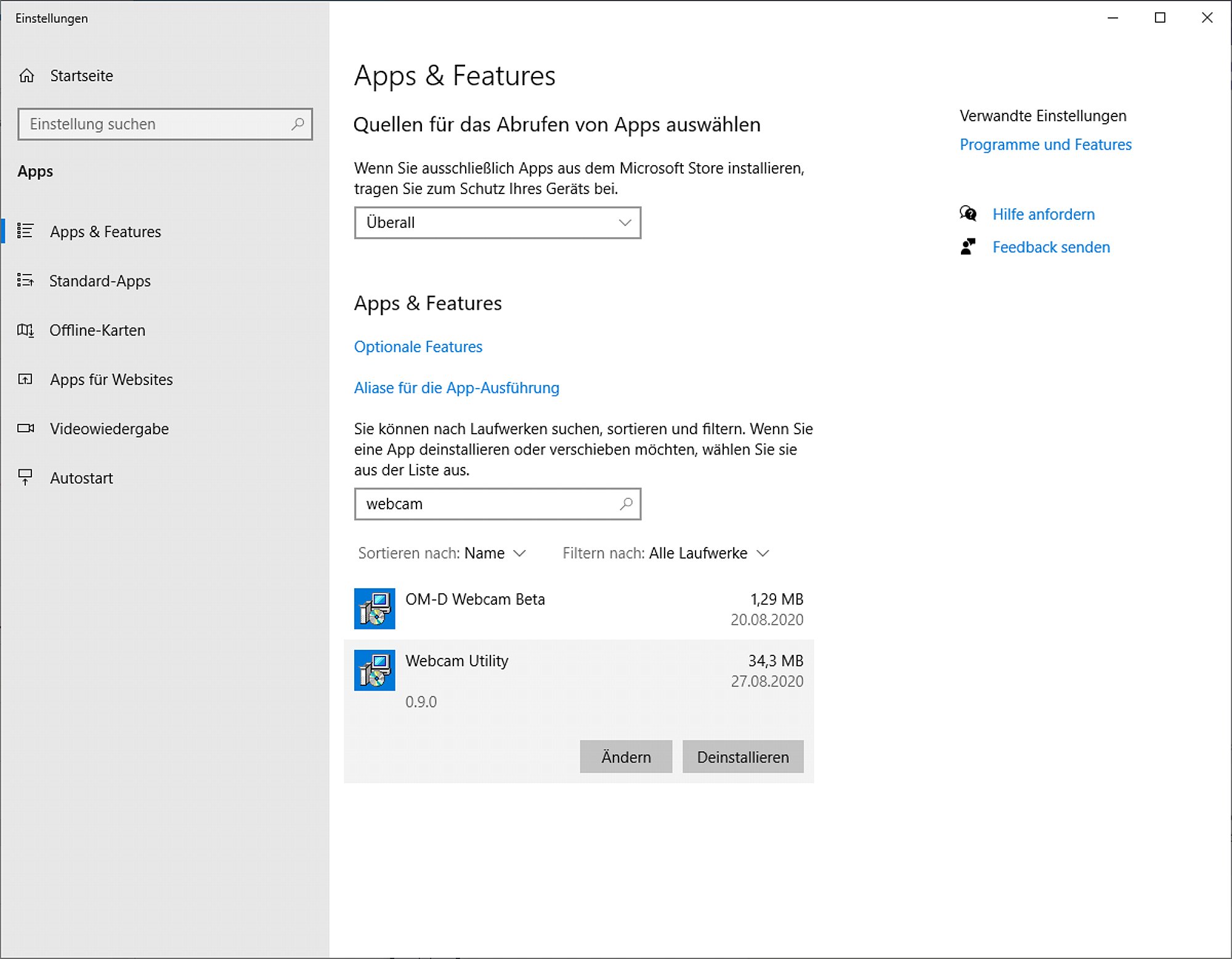Open the Überall app source dropdown
This screenshot has height=959, width=1232.
(x=498, y=222)
